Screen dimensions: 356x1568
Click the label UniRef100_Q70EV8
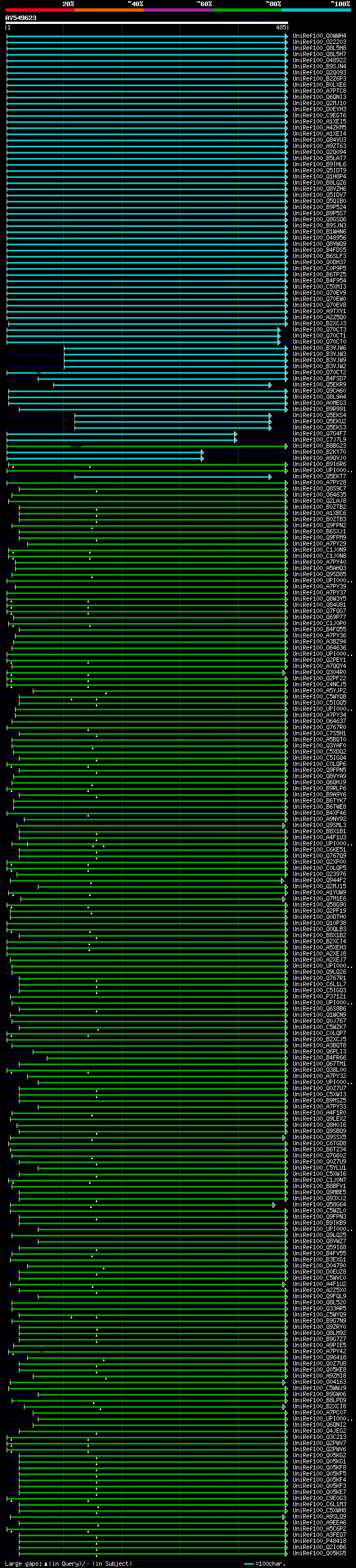tap(319, 305)
